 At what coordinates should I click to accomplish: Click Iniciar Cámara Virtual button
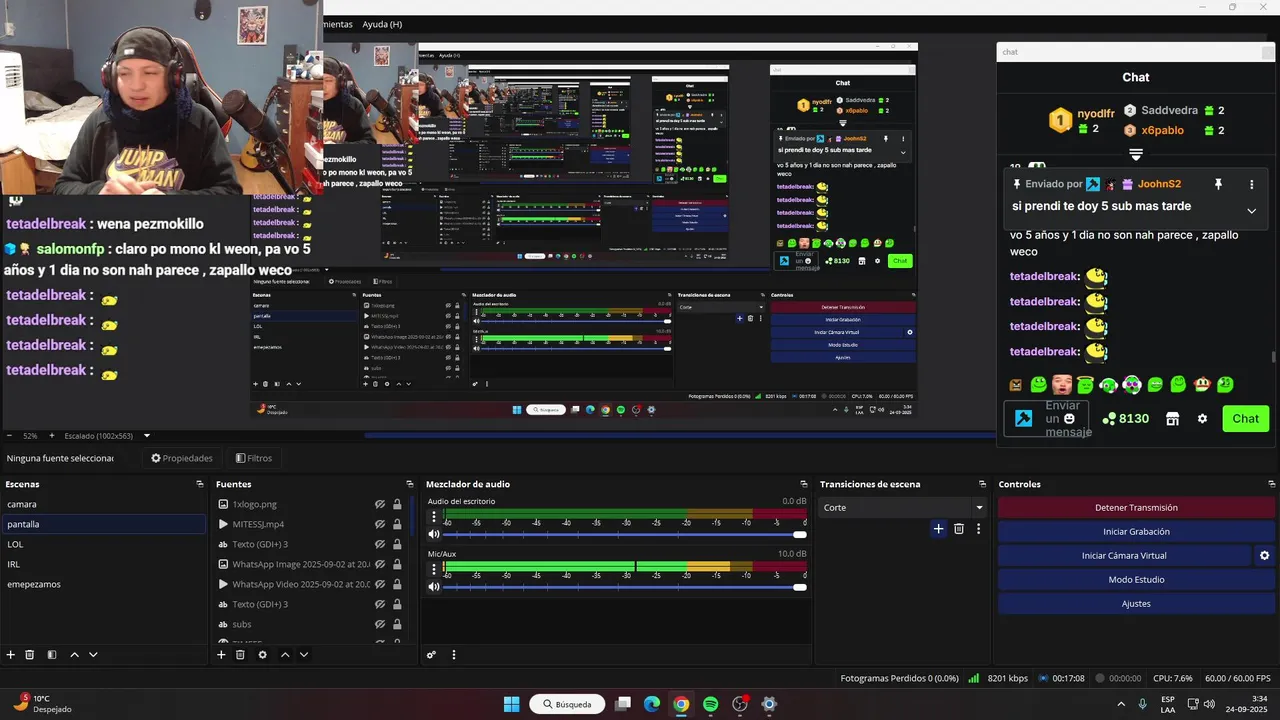point(1124,556)
